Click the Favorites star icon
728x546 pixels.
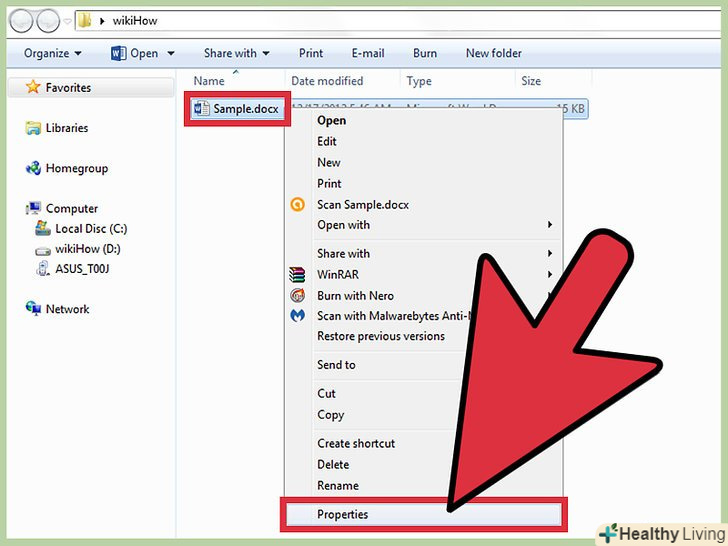(33, 87)
